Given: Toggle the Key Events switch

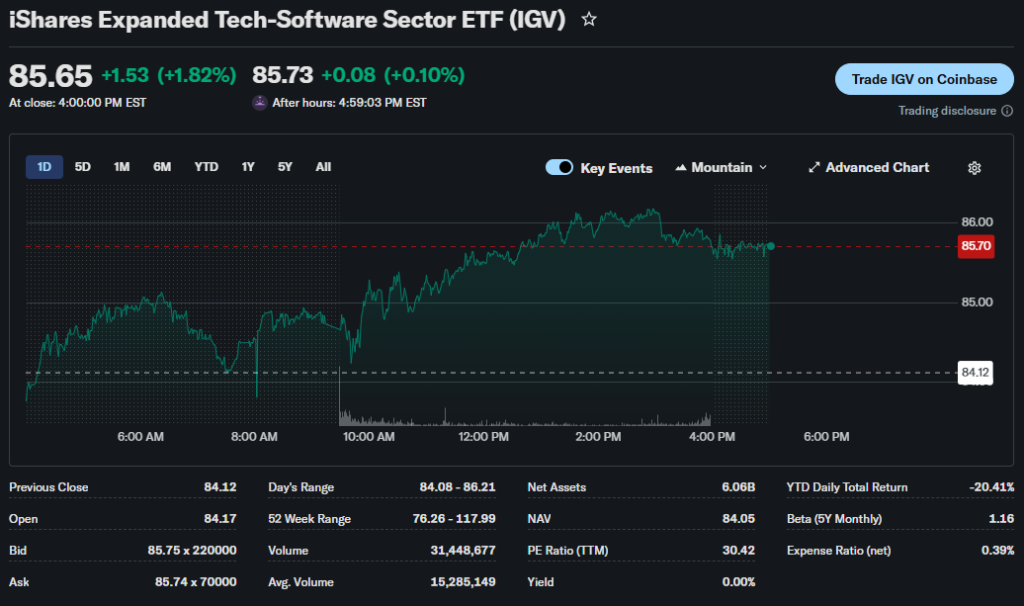Looking at the screenshot, I should (x=559, y=168).
